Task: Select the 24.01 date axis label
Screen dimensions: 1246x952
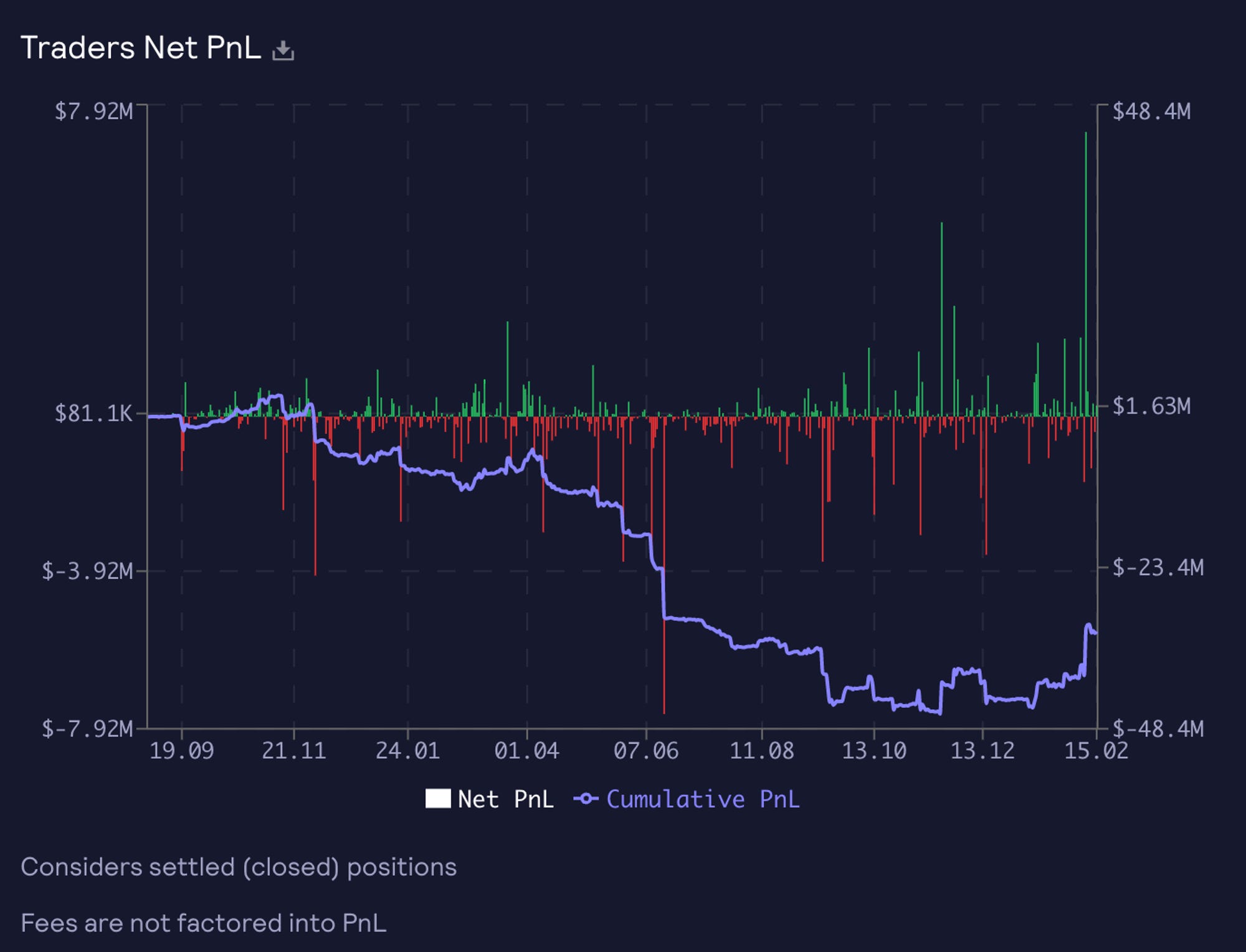Action: pyautogui.click(x=407, y=751)
